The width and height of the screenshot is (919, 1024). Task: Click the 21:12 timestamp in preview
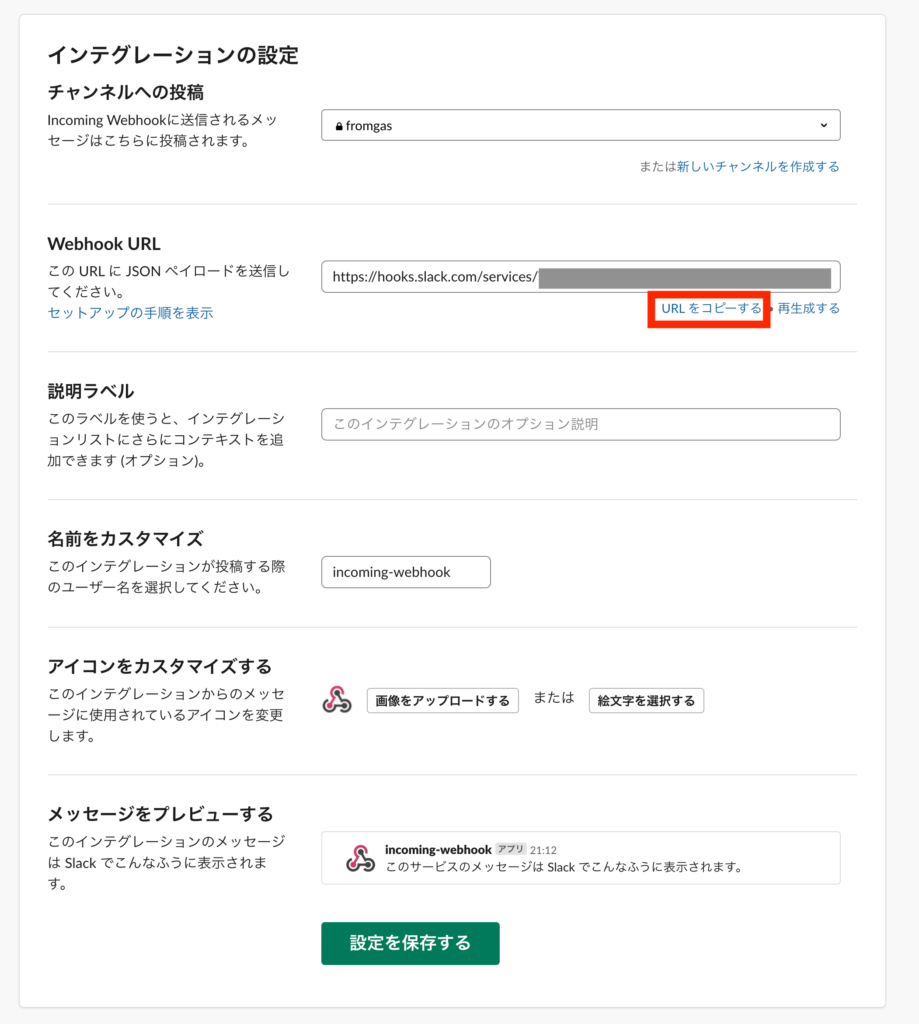(x=543, y=850)
